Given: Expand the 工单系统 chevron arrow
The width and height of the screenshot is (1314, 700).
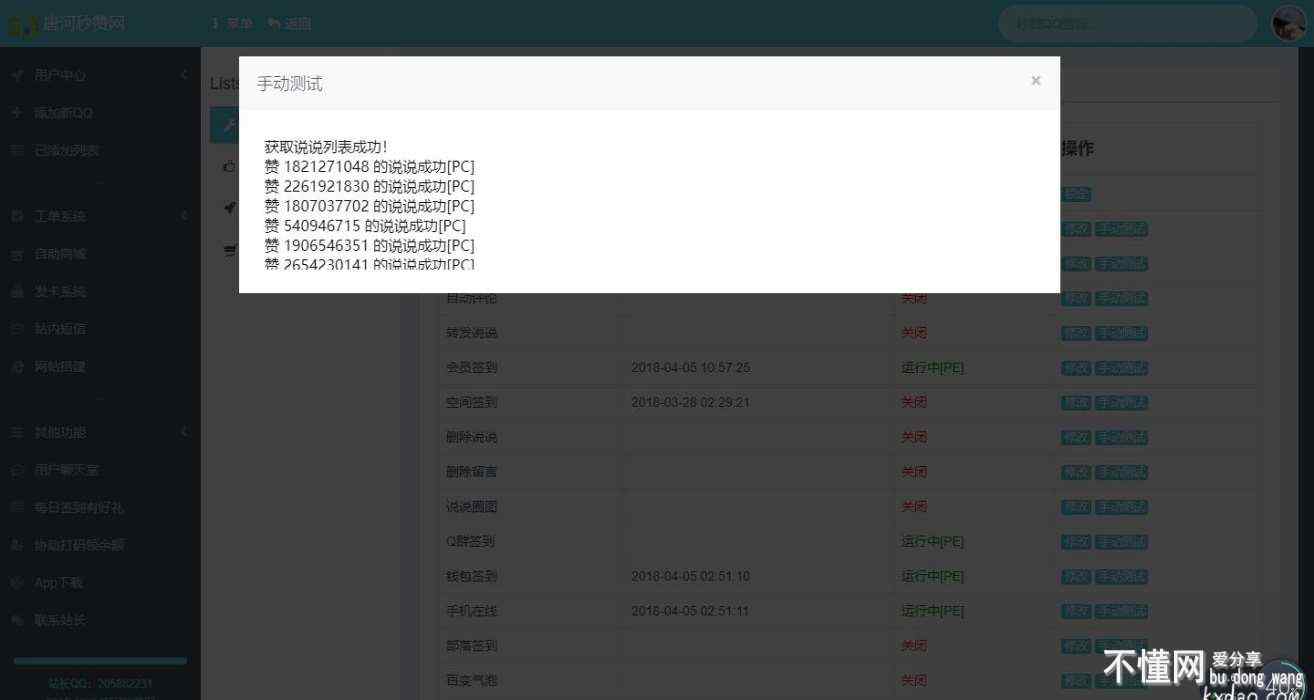Looking at the screenshot, I should 184,216.
